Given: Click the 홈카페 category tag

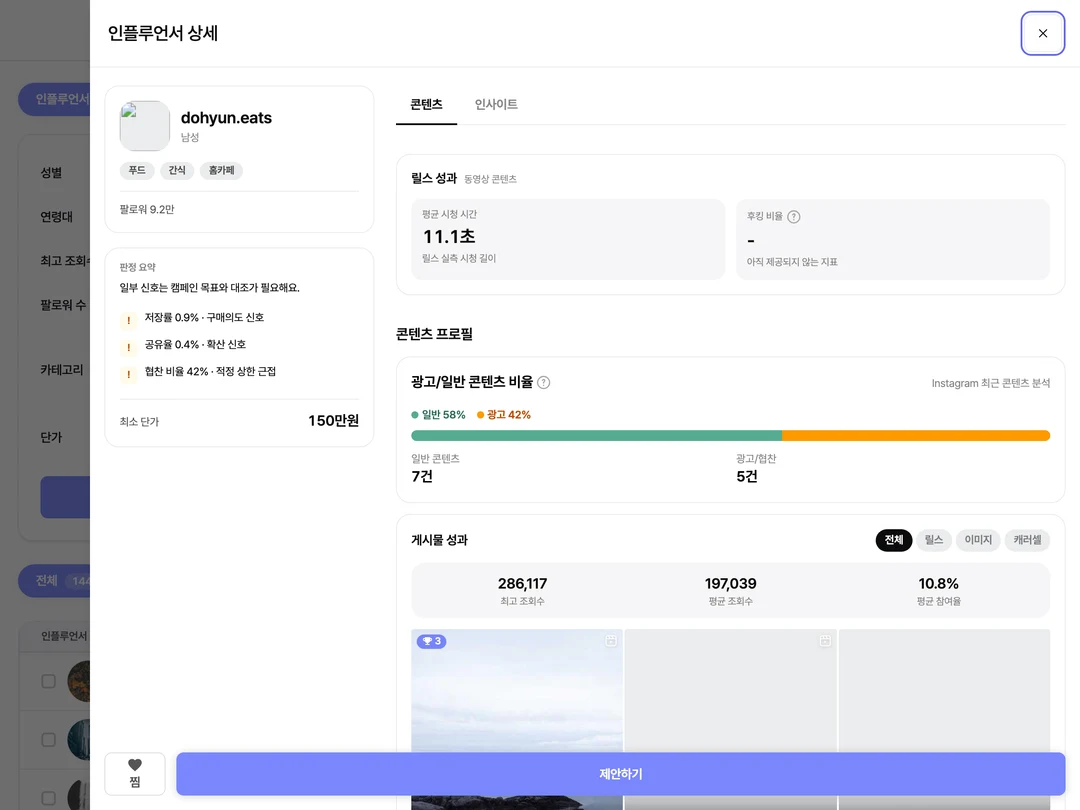Looking at the screenshot, I should pos(221,170).
